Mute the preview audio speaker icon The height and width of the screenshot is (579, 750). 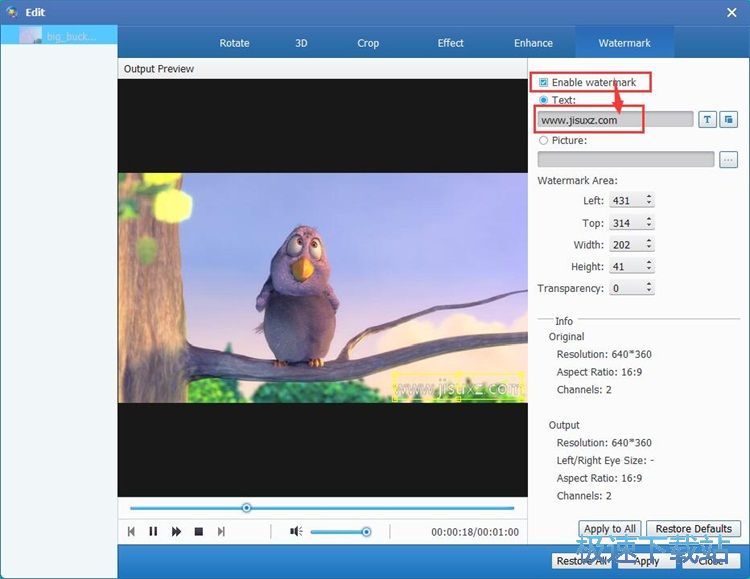tap(296, 532)
